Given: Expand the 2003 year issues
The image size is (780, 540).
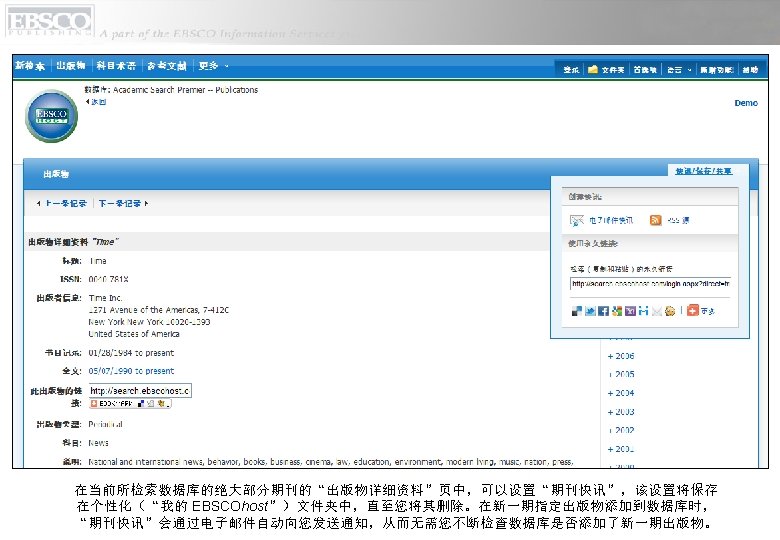Looking at the screenshot, I should [621, 412].
